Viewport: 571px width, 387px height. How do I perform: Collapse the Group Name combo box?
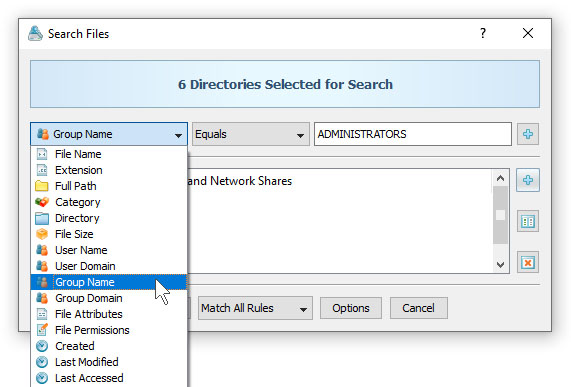point(109,134)
